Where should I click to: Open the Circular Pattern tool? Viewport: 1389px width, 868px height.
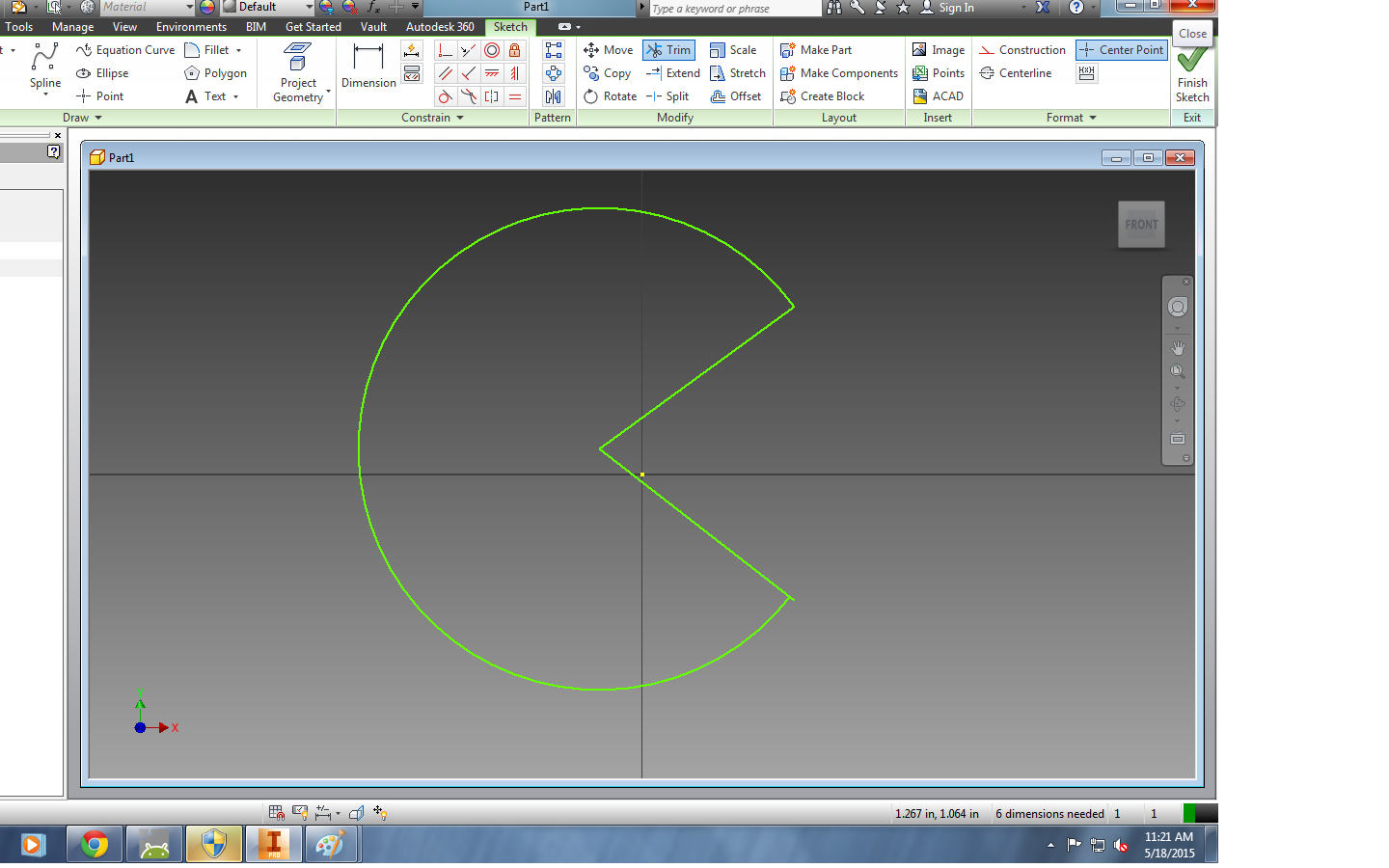[553, 73]
